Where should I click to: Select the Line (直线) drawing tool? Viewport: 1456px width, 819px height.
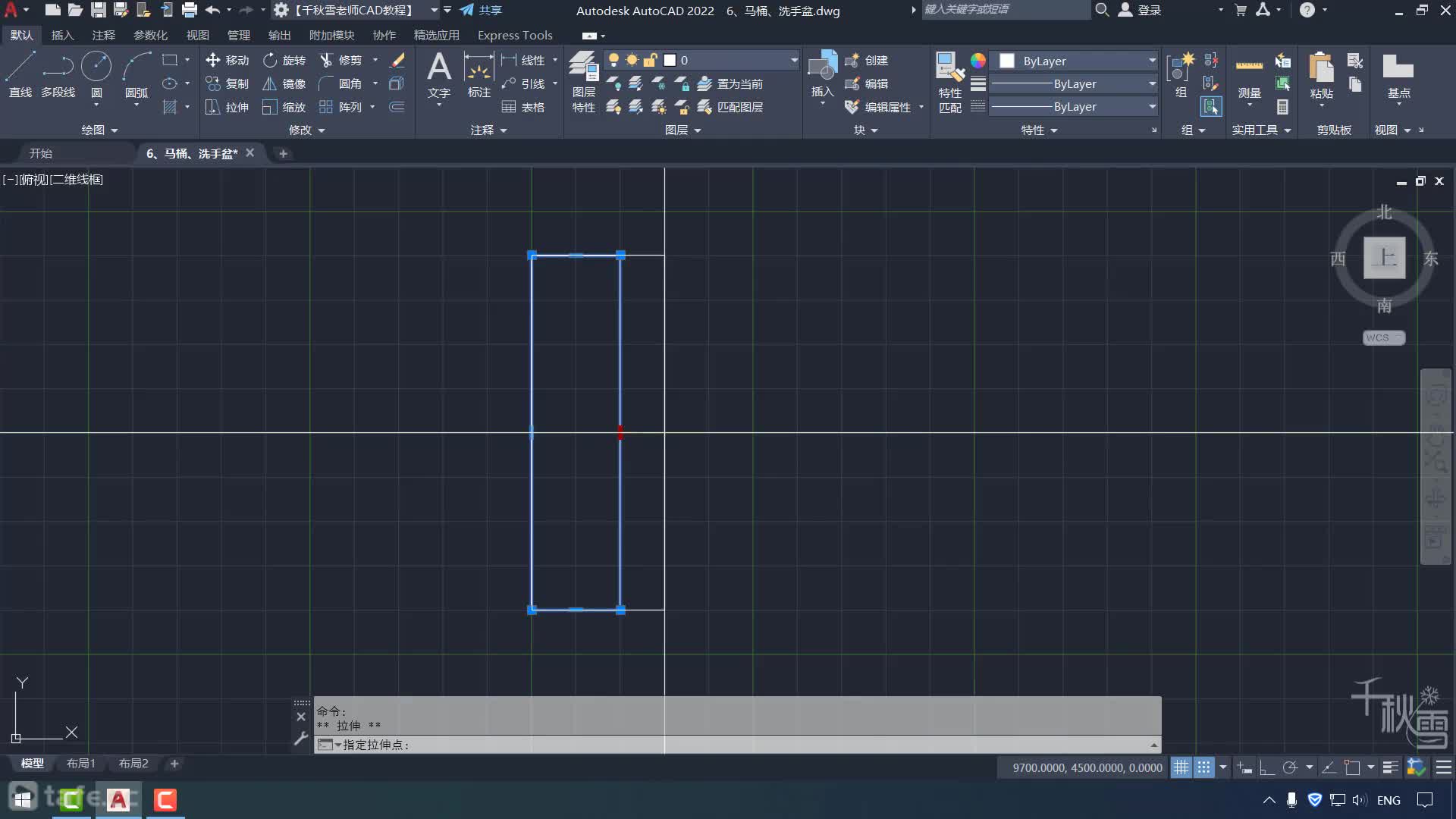coord(20,75)
